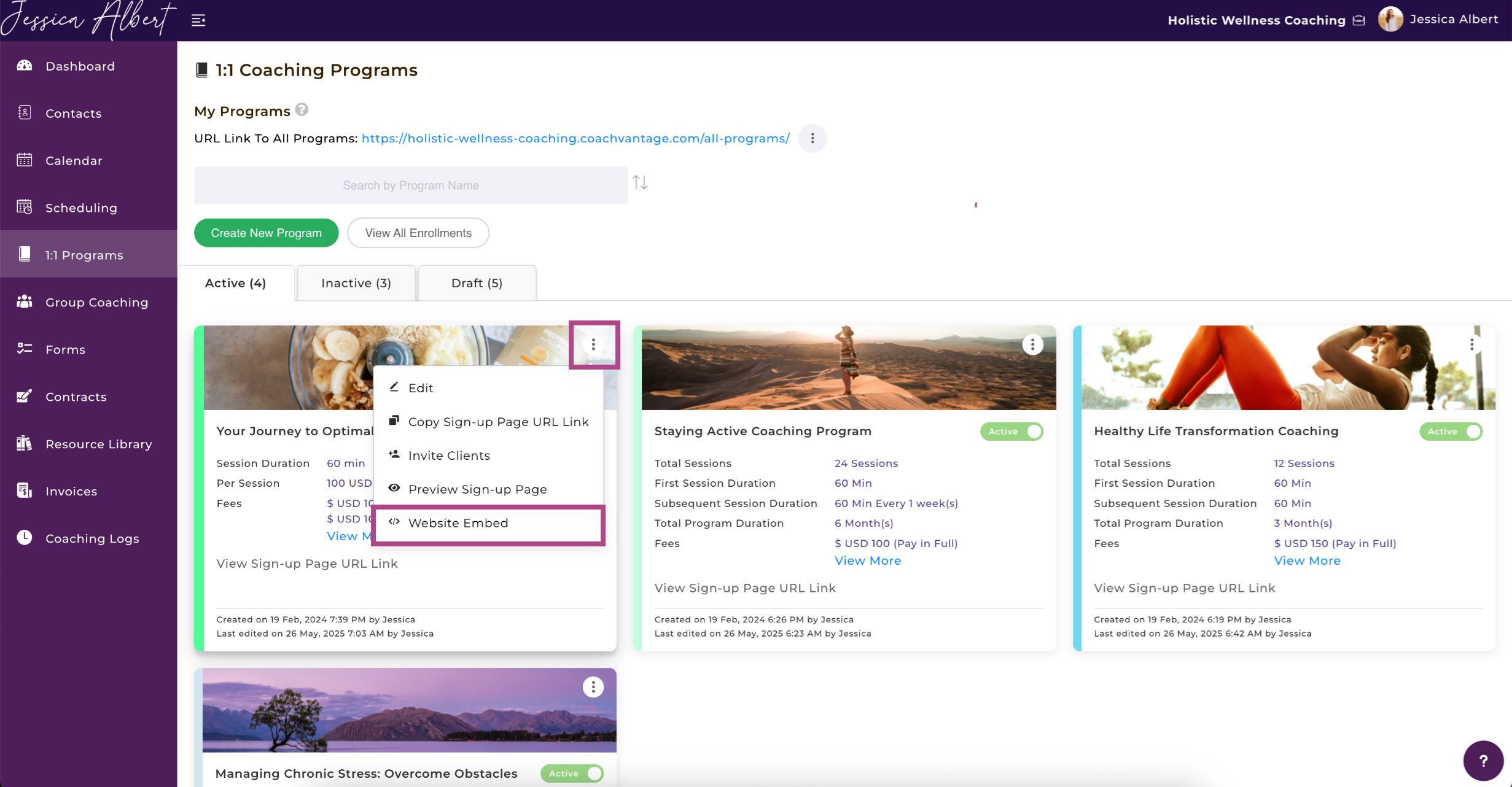
Task: Click the Coaching Logs clock icon
Action: pyautogui.click(x=25, y=537)
